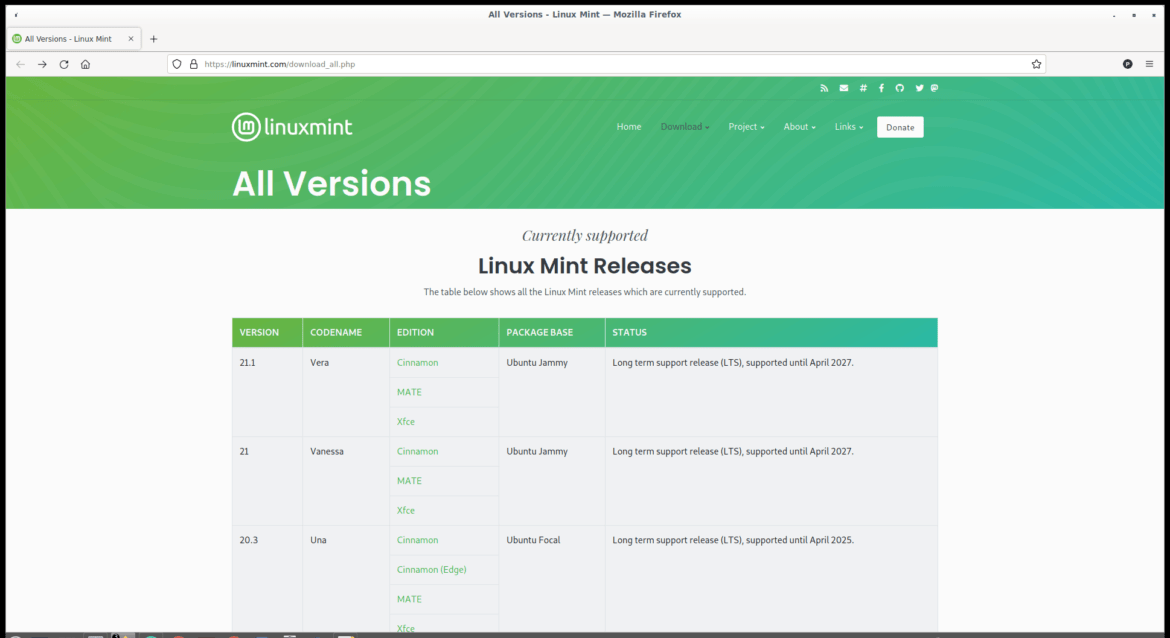
Task: Click the Firefox shield tracking protection icon
Action: pos(177,63)
